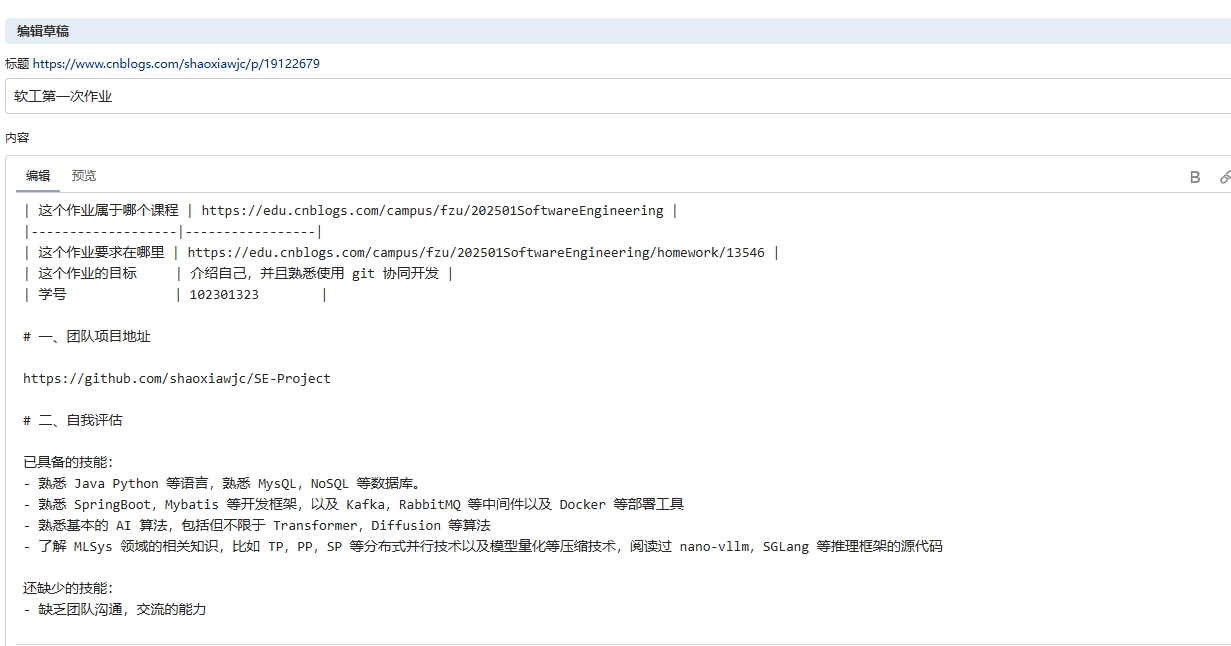
Task: Click the table separator dashes line
Action: pos(173,232)
